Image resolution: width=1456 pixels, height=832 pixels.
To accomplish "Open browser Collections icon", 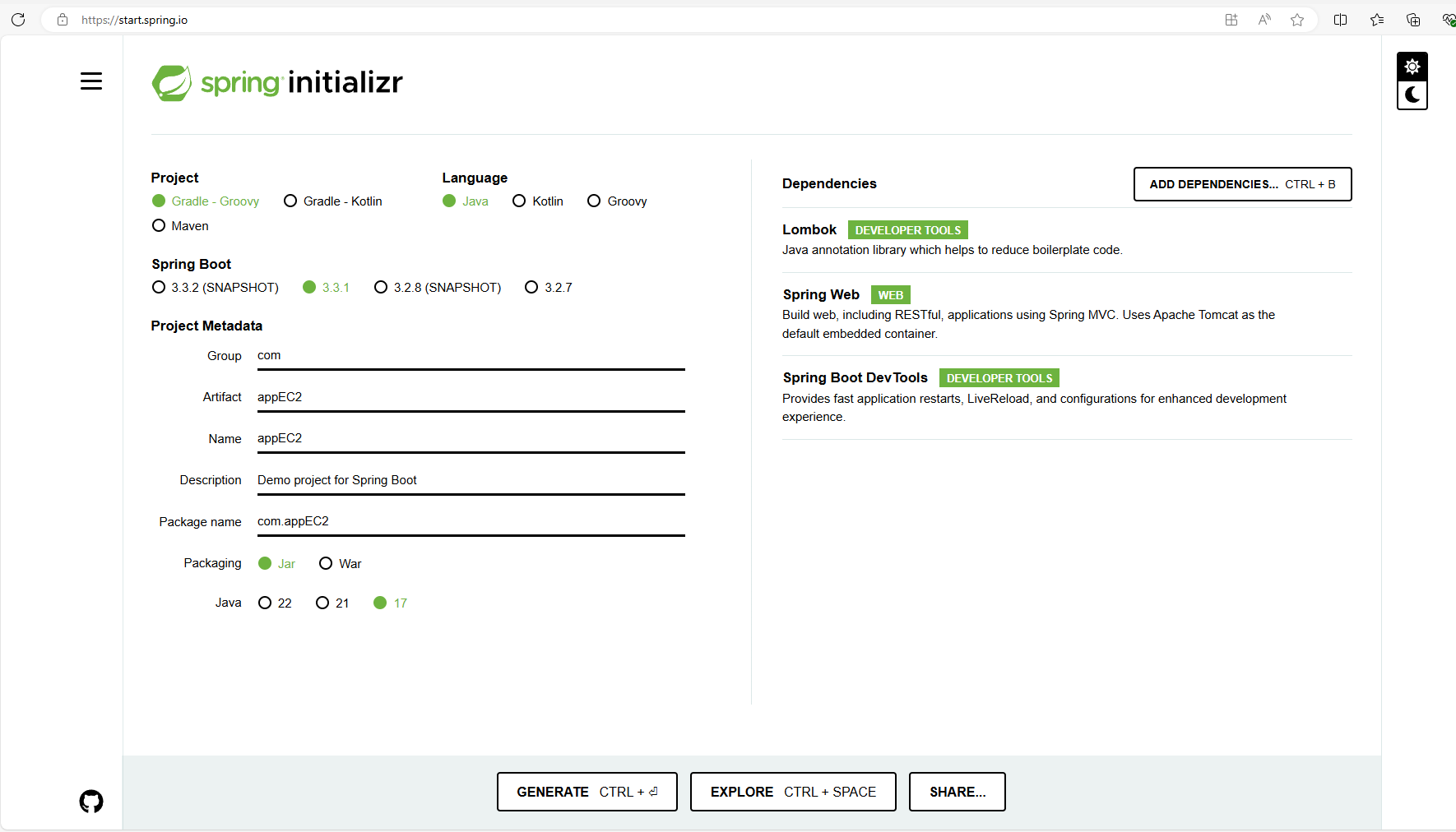I will click(x=1413, y=20).
